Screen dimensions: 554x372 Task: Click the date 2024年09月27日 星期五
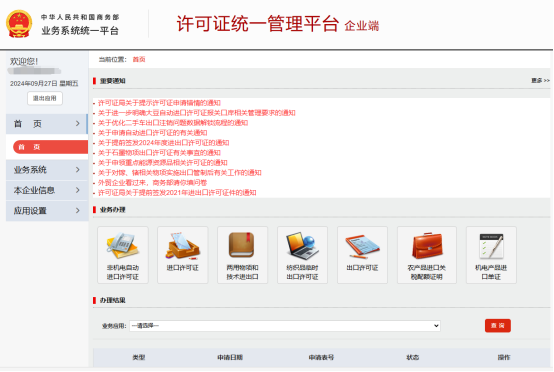click(44, 83)
